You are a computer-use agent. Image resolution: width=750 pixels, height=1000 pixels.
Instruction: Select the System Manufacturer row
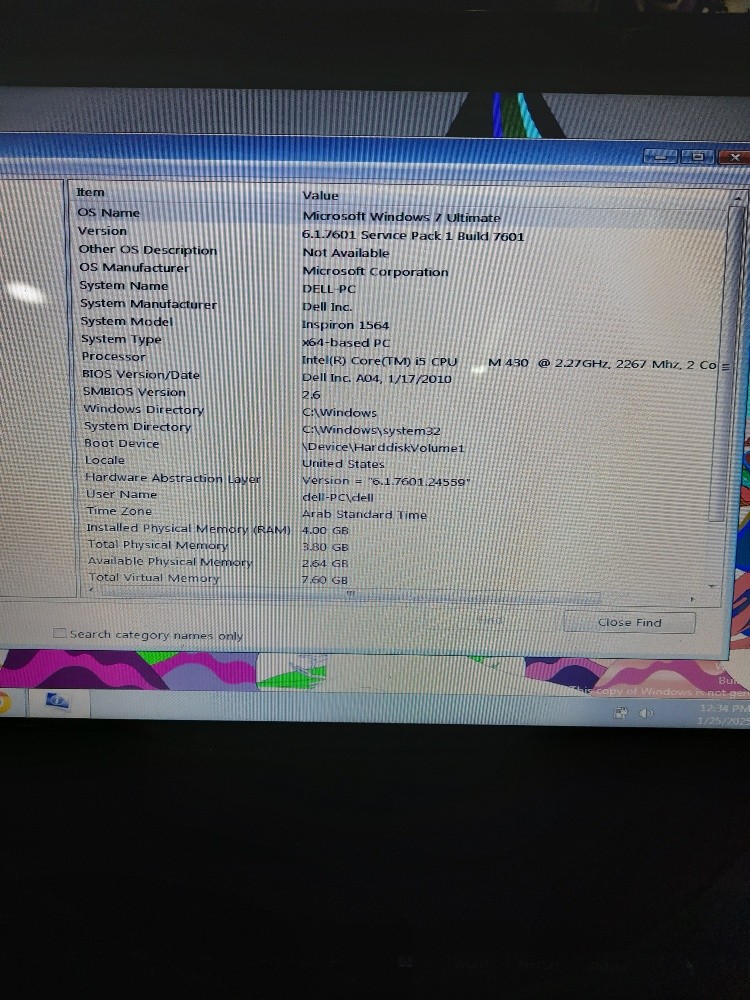point(401,305)
